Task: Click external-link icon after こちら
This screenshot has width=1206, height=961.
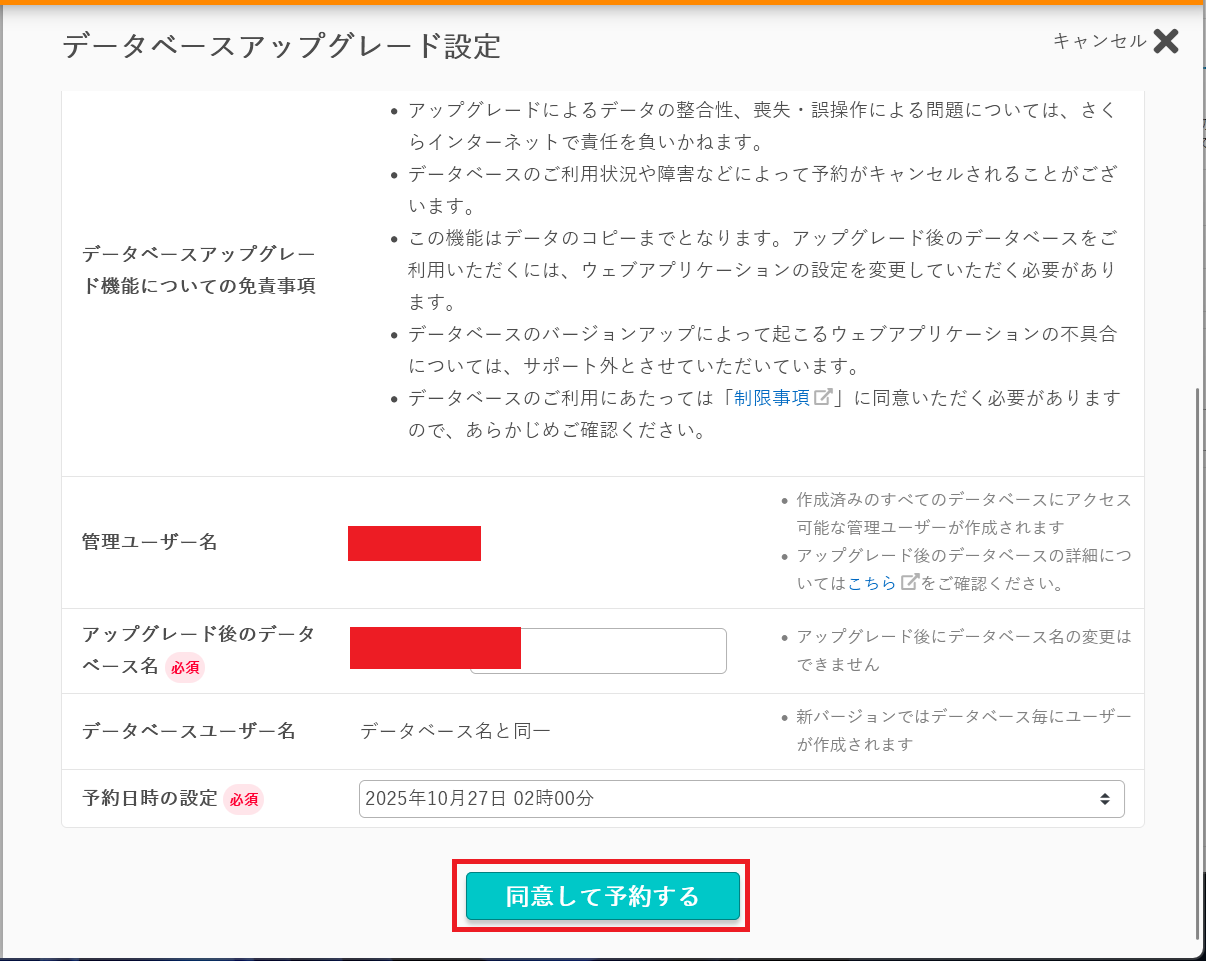Action: click(910, 582)
